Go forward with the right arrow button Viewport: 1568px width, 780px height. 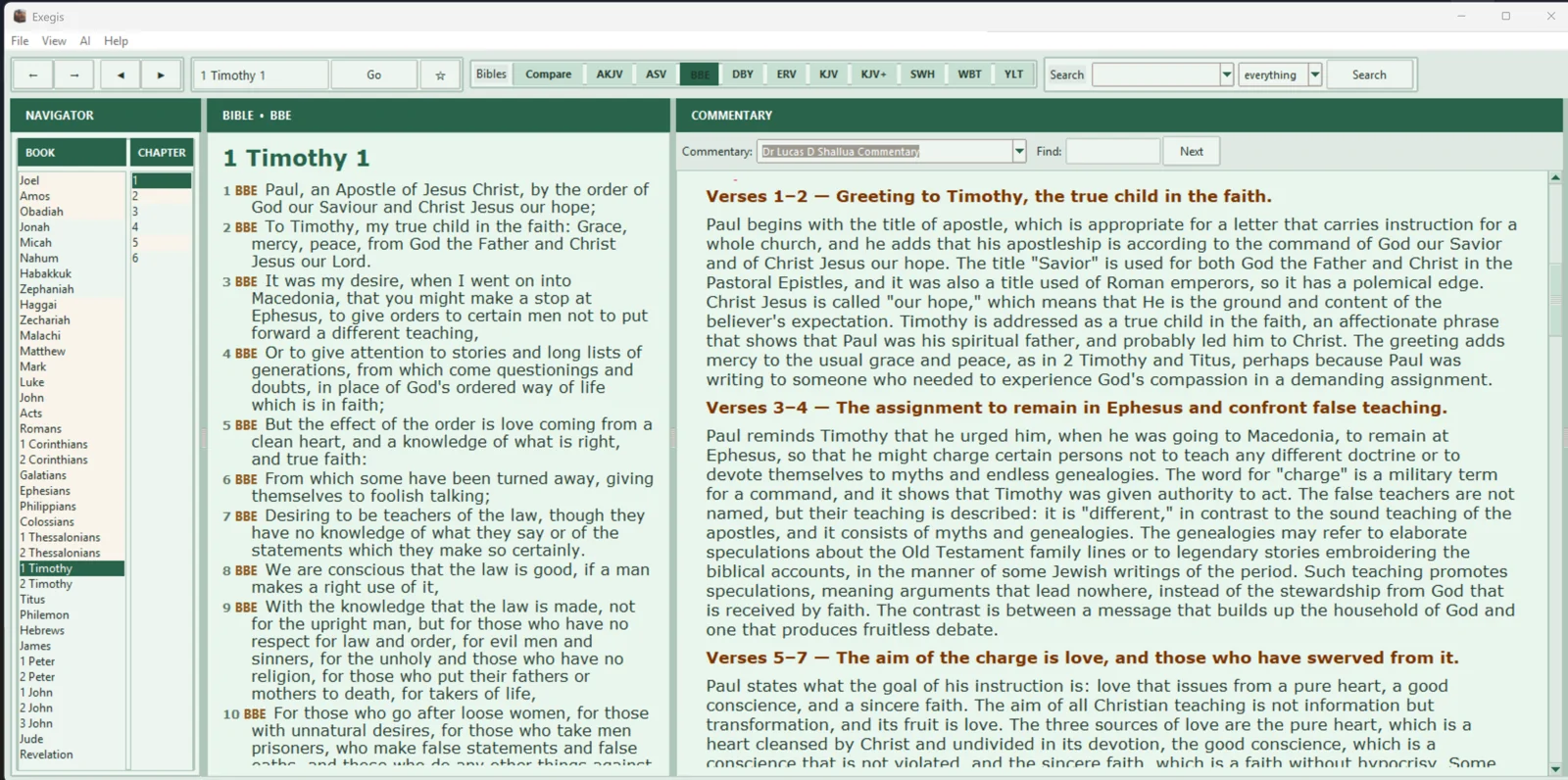(x=73, y=74)
